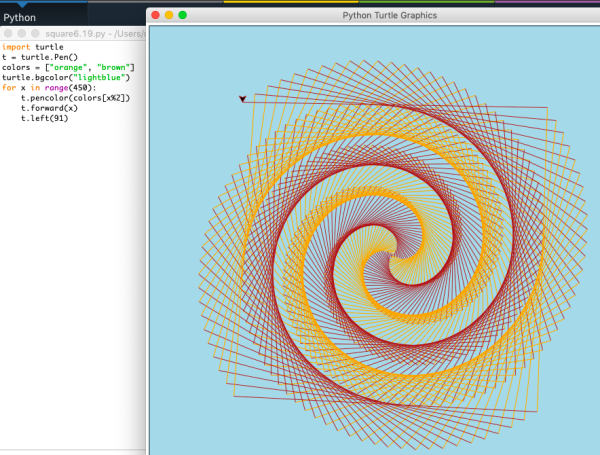600x455 pixels.
Task: Place the cursor on the t.pencolor line
Action: pyautogui.click(x=75, y=98)
